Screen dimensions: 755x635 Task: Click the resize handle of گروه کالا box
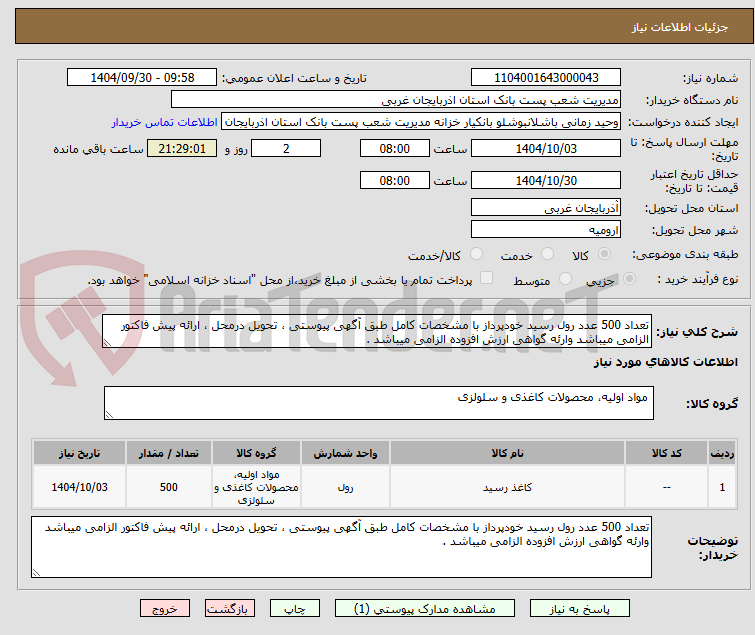pos(109,415)
